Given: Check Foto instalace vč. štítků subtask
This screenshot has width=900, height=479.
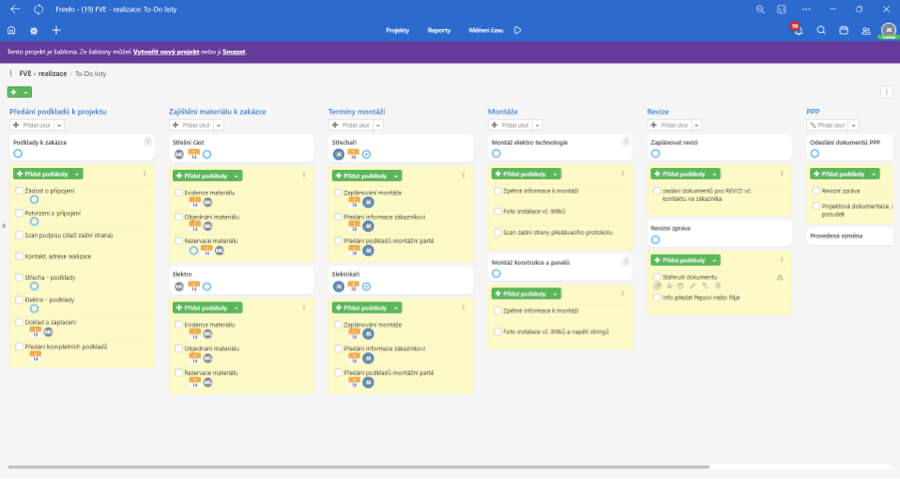Looking at the screenshot, I should (x=498, y=211).
